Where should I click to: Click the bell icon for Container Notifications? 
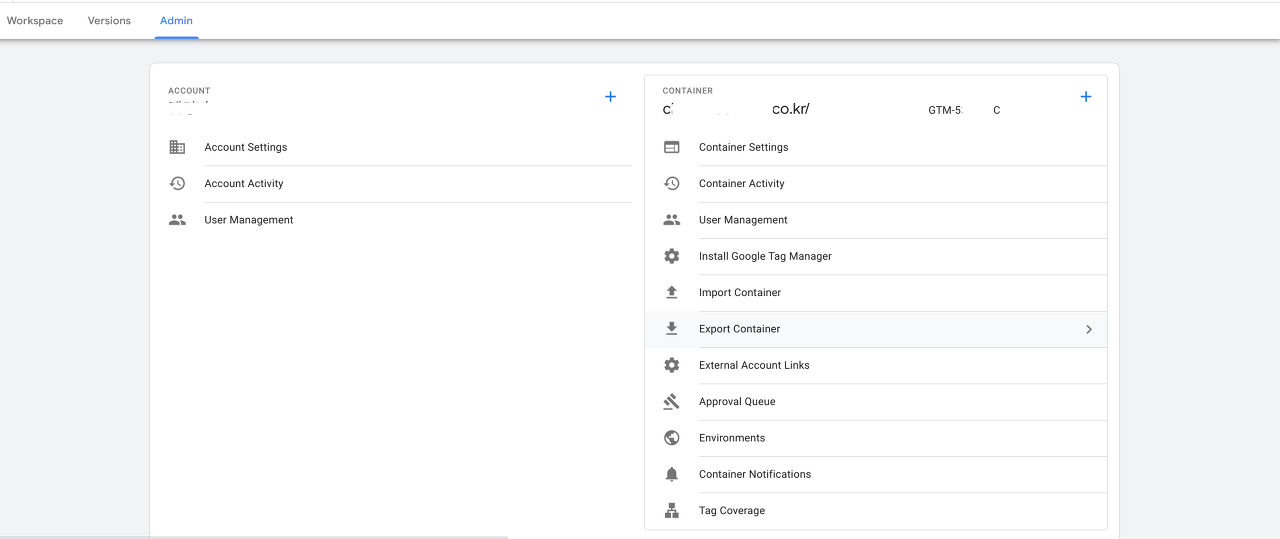pyautogui.click(x=672, y=474)
